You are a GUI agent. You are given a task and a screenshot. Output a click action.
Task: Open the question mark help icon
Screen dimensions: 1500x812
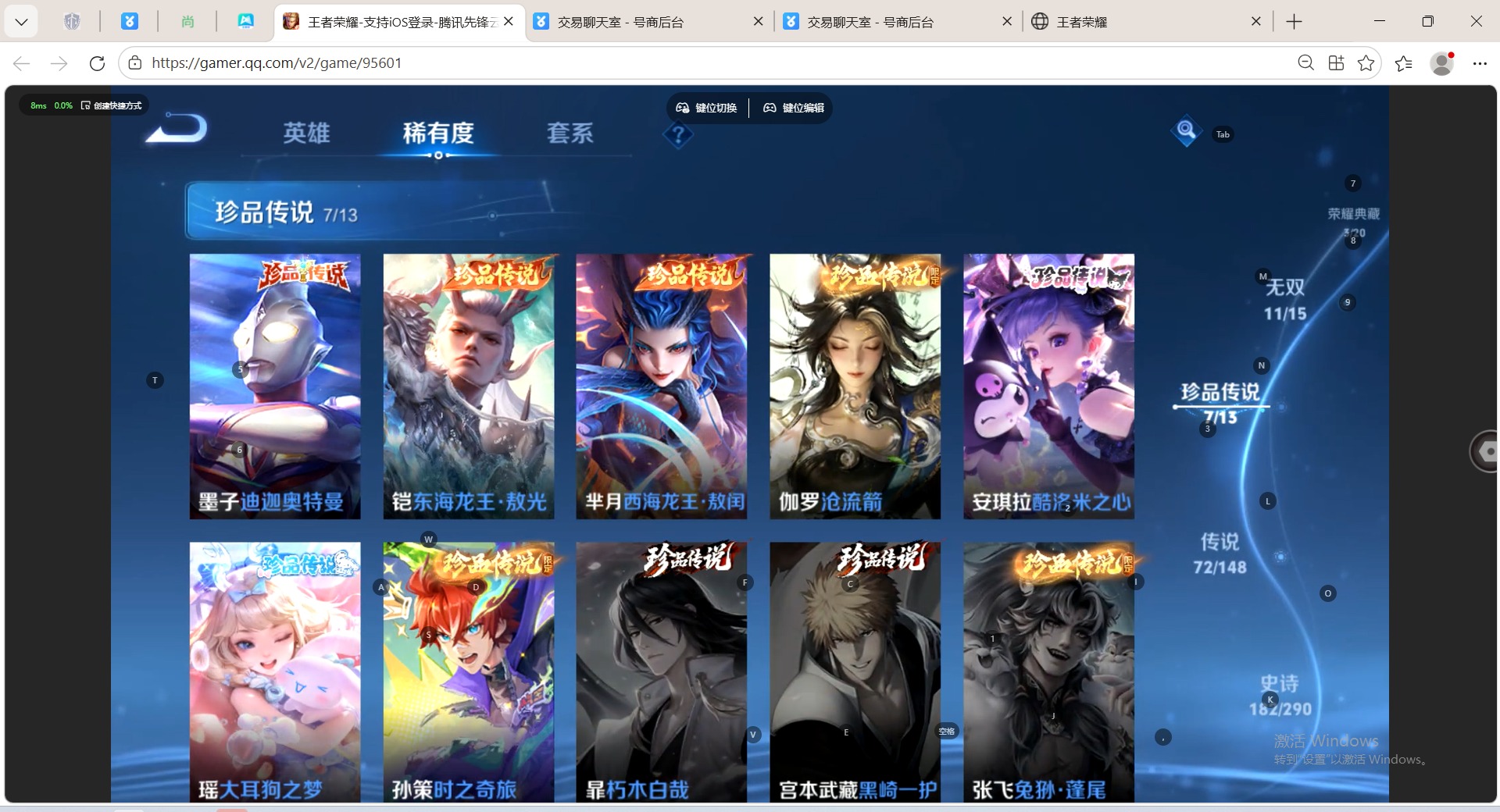point(678,136)
